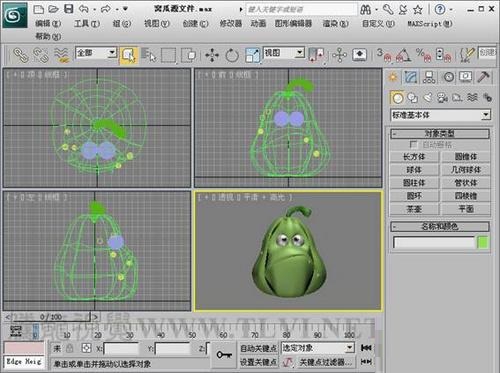Switch to the Hierarchy command panel tab
This screenshot has height=373, width=500.
click(429, 77)
